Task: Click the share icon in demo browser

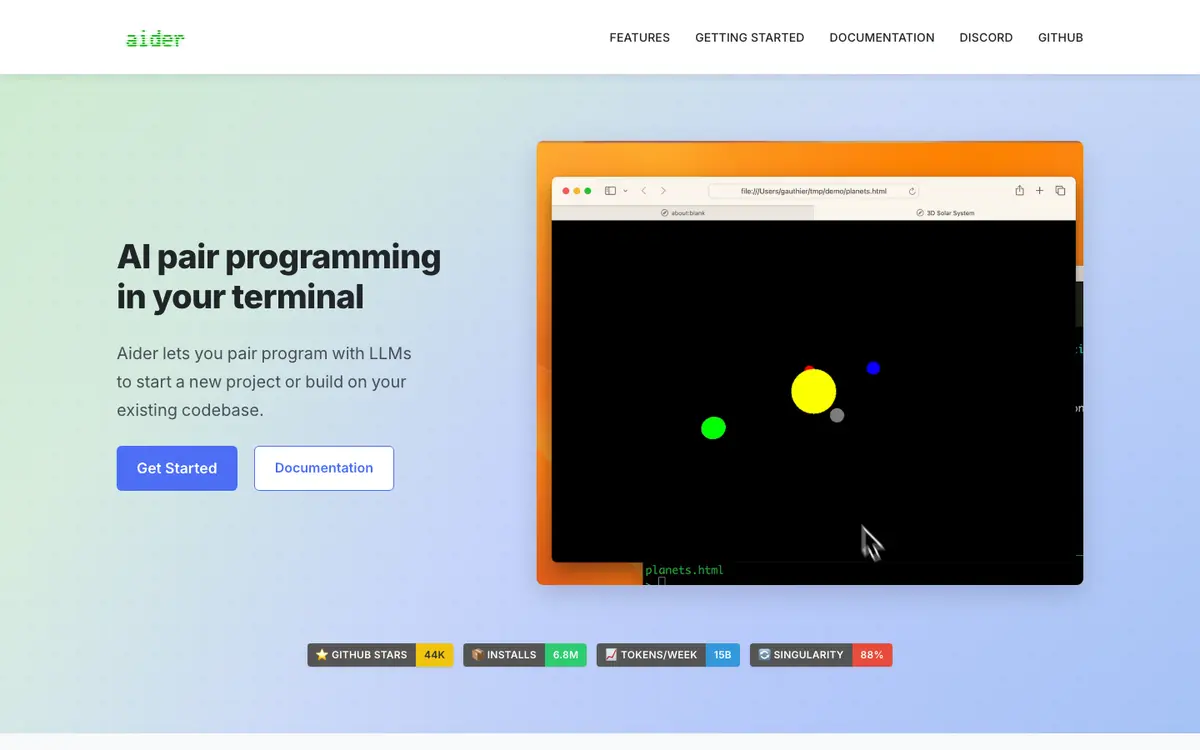Action: (x=1019, y=190)
